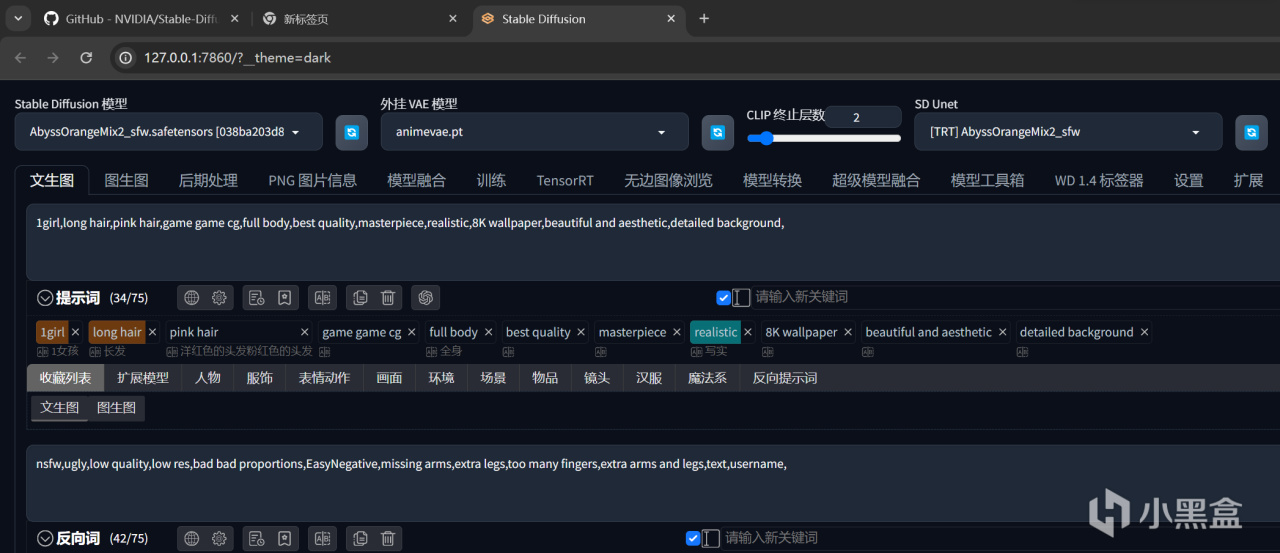Open 外挂 VAE 模型 dropdown showing animevae.pt

click(535, 132)
